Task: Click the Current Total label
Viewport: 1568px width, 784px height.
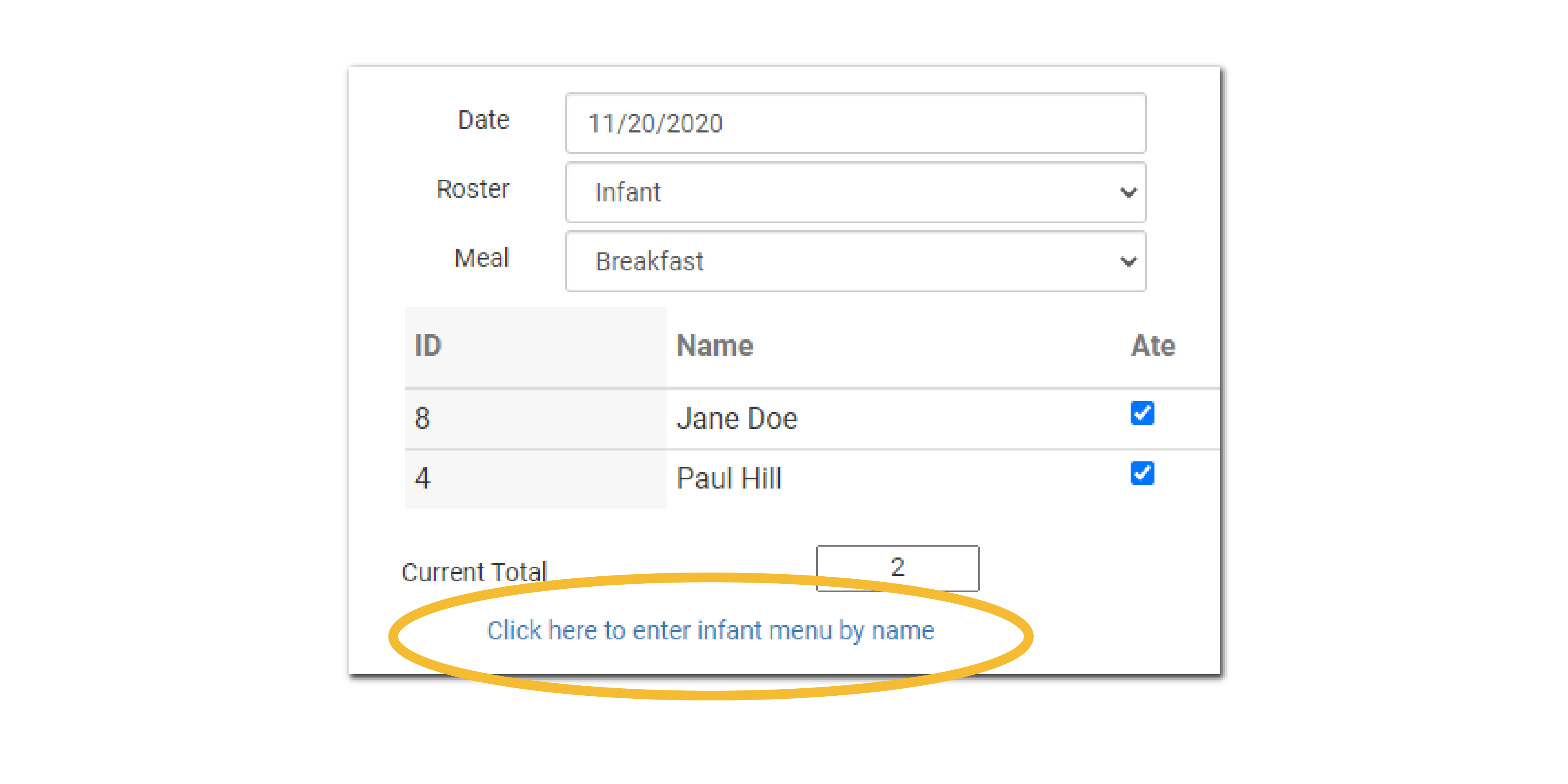Action: [x=474, y=572]
